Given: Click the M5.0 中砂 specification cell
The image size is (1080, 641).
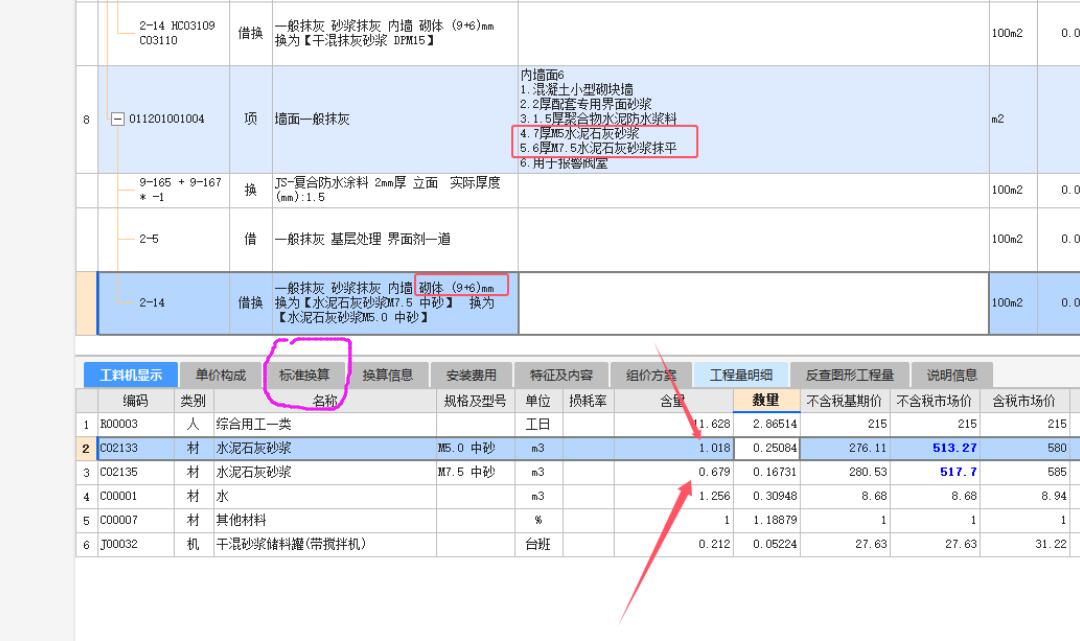Looking at the screenshot, I should click(x=476, y=448).
